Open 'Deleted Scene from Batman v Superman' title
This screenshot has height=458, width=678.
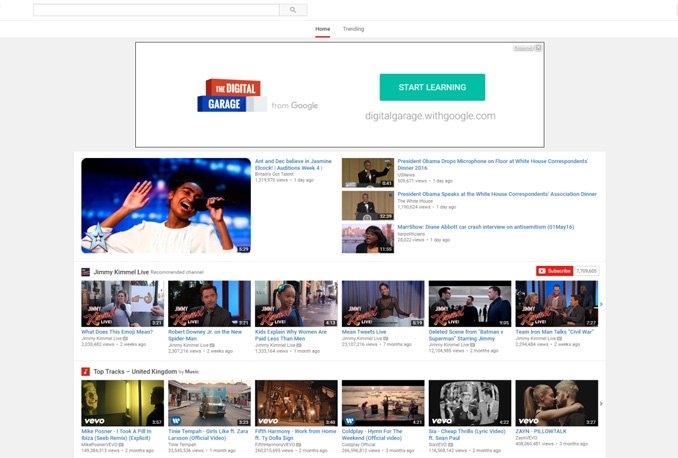coord(466,335)
